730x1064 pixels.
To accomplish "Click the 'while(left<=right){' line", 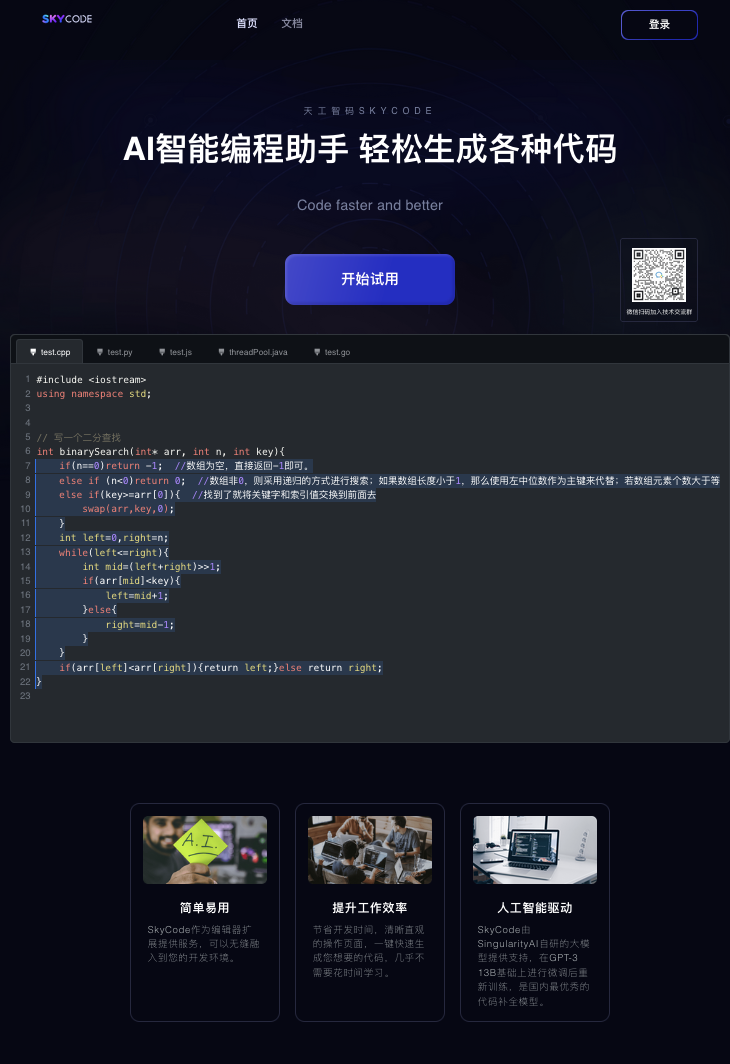I will [x=113, y=552].
